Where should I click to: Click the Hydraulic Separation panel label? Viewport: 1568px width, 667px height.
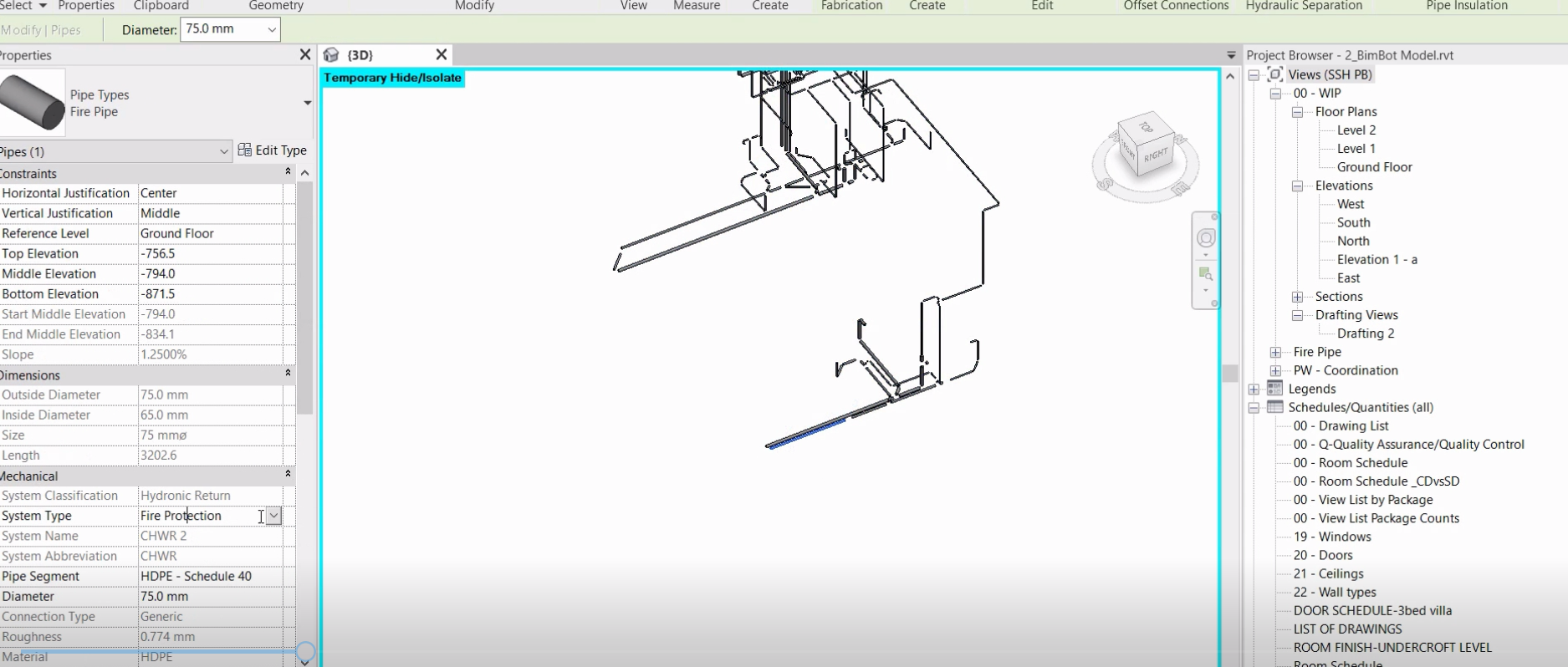(1304, 6)
